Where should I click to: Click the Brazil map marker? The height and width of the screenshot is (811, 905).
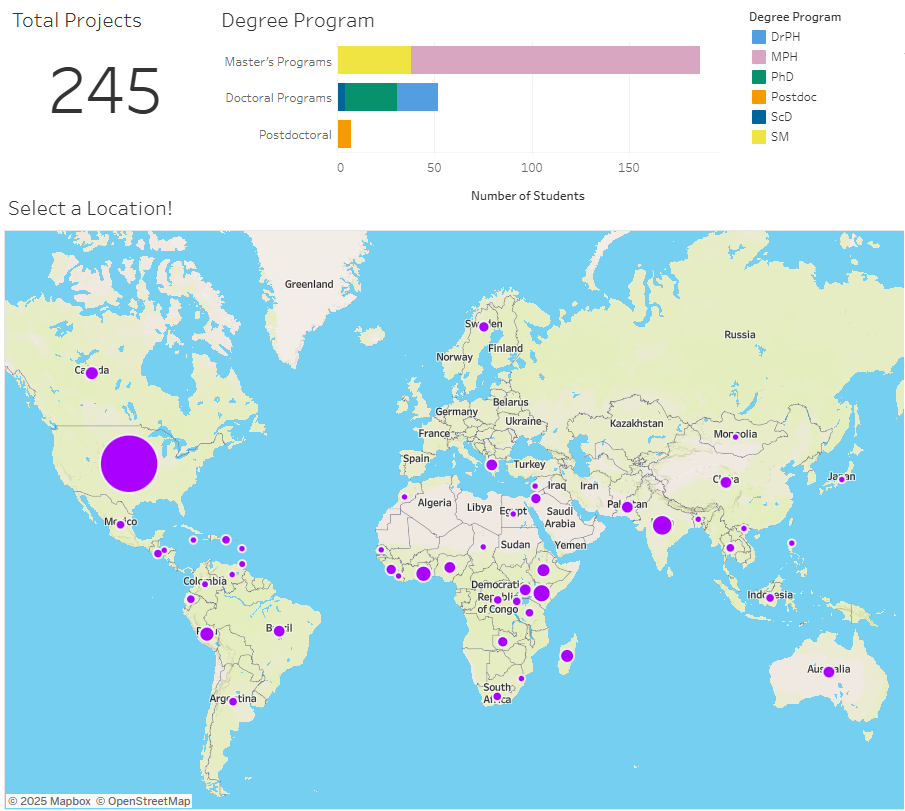pos(279,631)
